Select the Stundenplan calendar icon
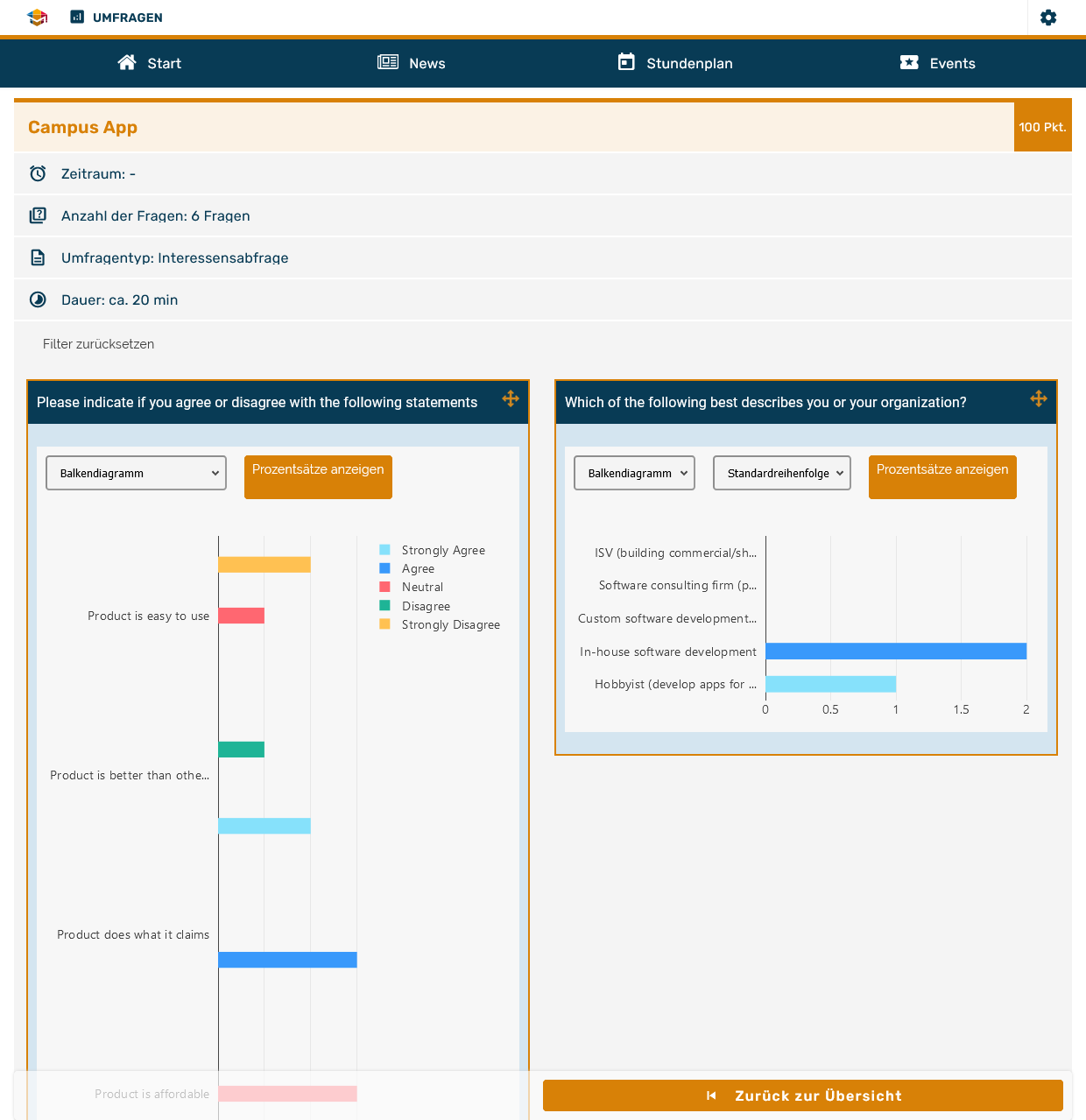 (626, 62)
